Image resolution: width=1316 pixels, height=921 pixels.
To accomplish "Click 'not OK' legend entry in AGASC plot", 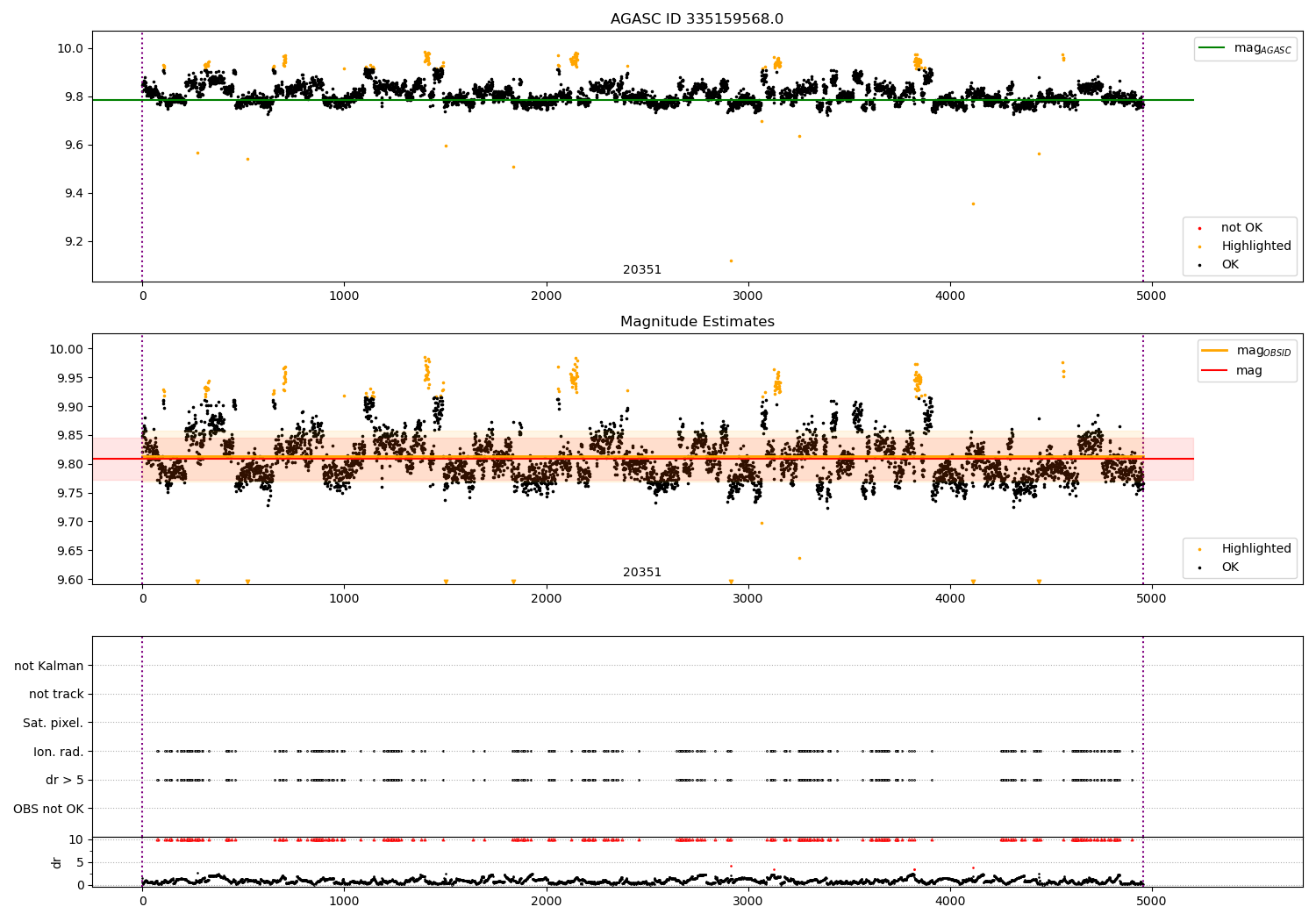I will click(1241, 228).
